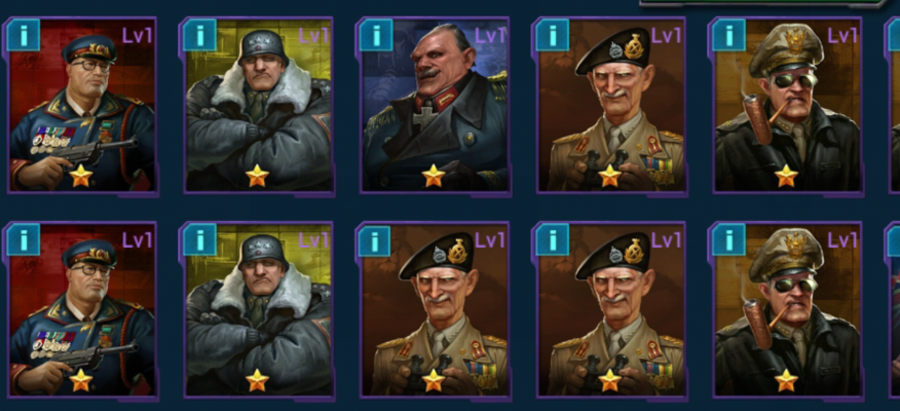The width and height of the screenshot is (900, 411).
Task: Open info for bottom-row middle beret officer
Action: [x=376, y=239]
